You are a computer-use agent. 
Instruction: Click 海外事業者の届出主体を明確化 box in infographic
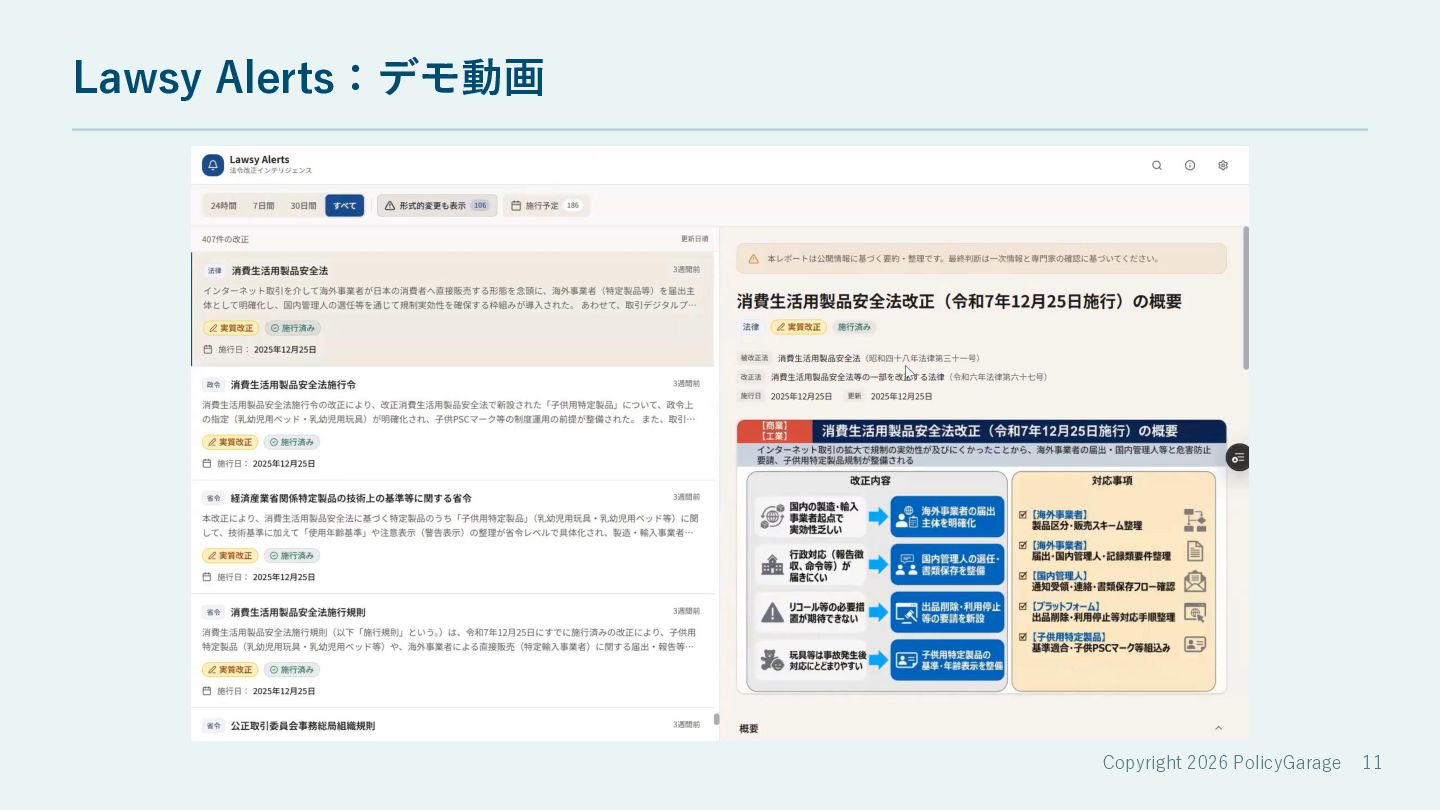(947, 517)
